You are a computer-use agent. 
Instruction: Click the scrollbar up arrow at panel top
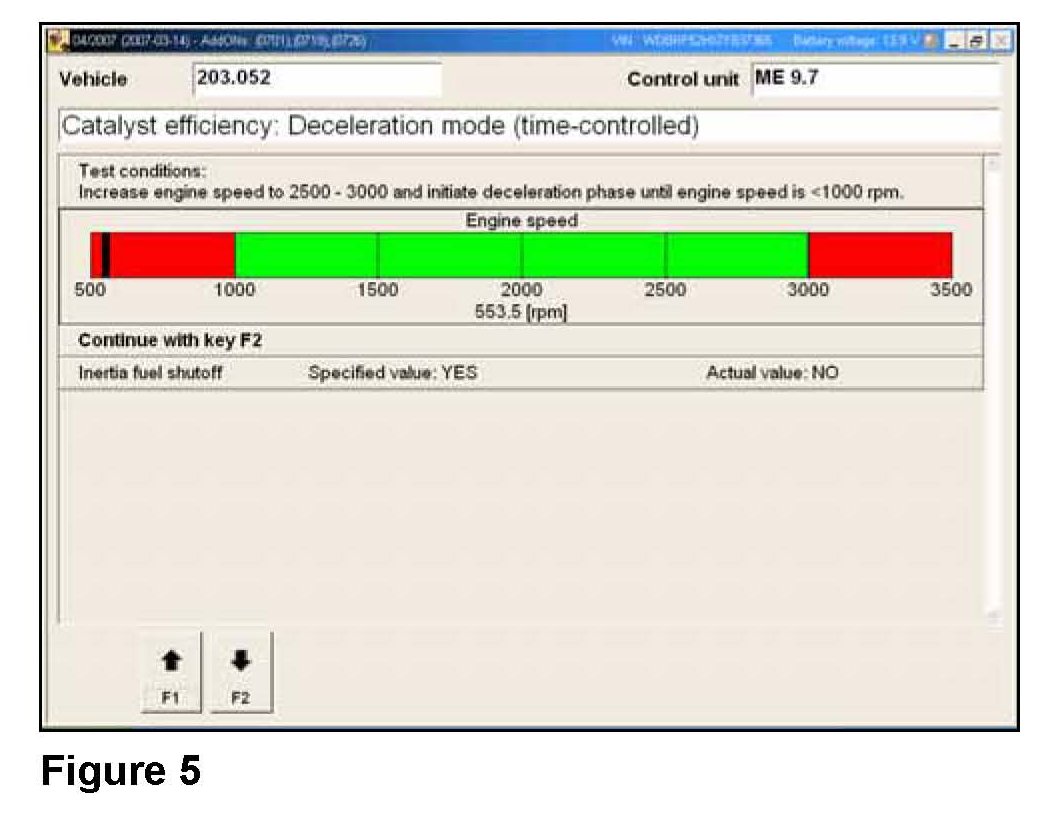(992, 164)
